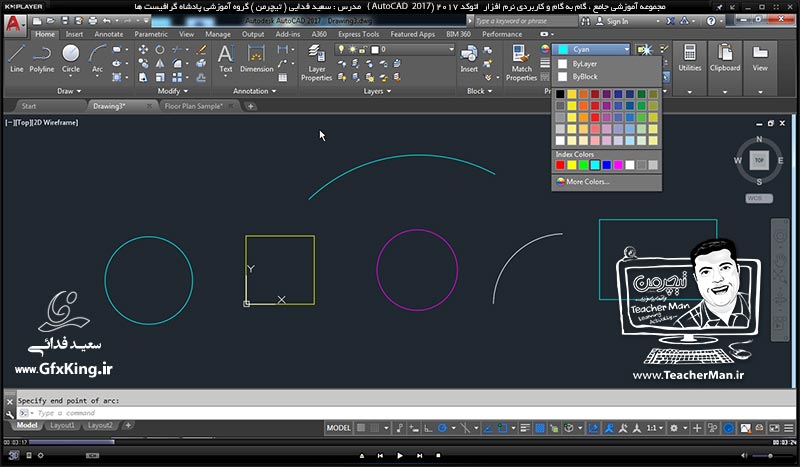The width and height of the screenshot is (800, 467).
Task: Toggle lineweight display in status bar
Action: 525,428
